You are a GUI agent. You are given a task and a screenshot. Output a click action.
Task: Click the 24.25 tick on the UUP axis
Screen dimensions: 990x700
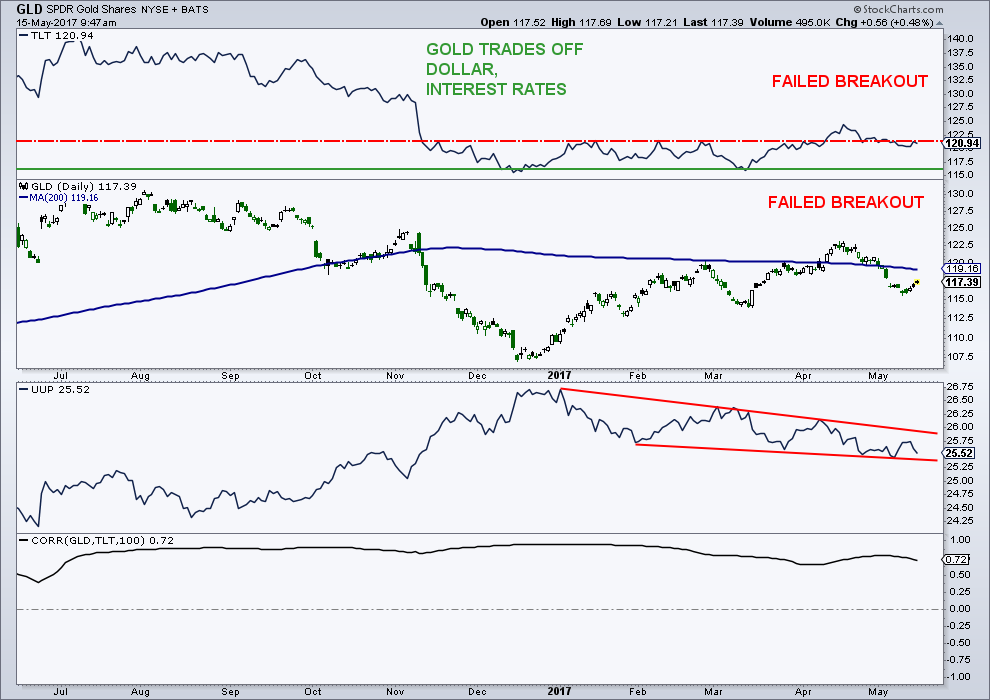point(960,521)
